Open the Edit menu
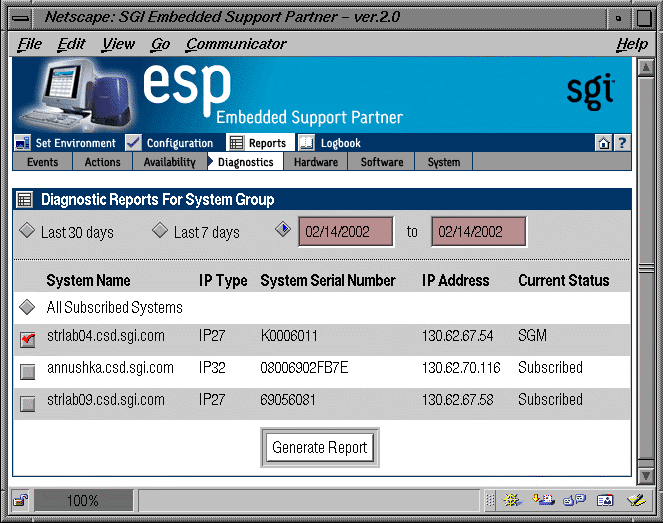The height and width of the screenshot is (523, 663). tap(71, 44)
